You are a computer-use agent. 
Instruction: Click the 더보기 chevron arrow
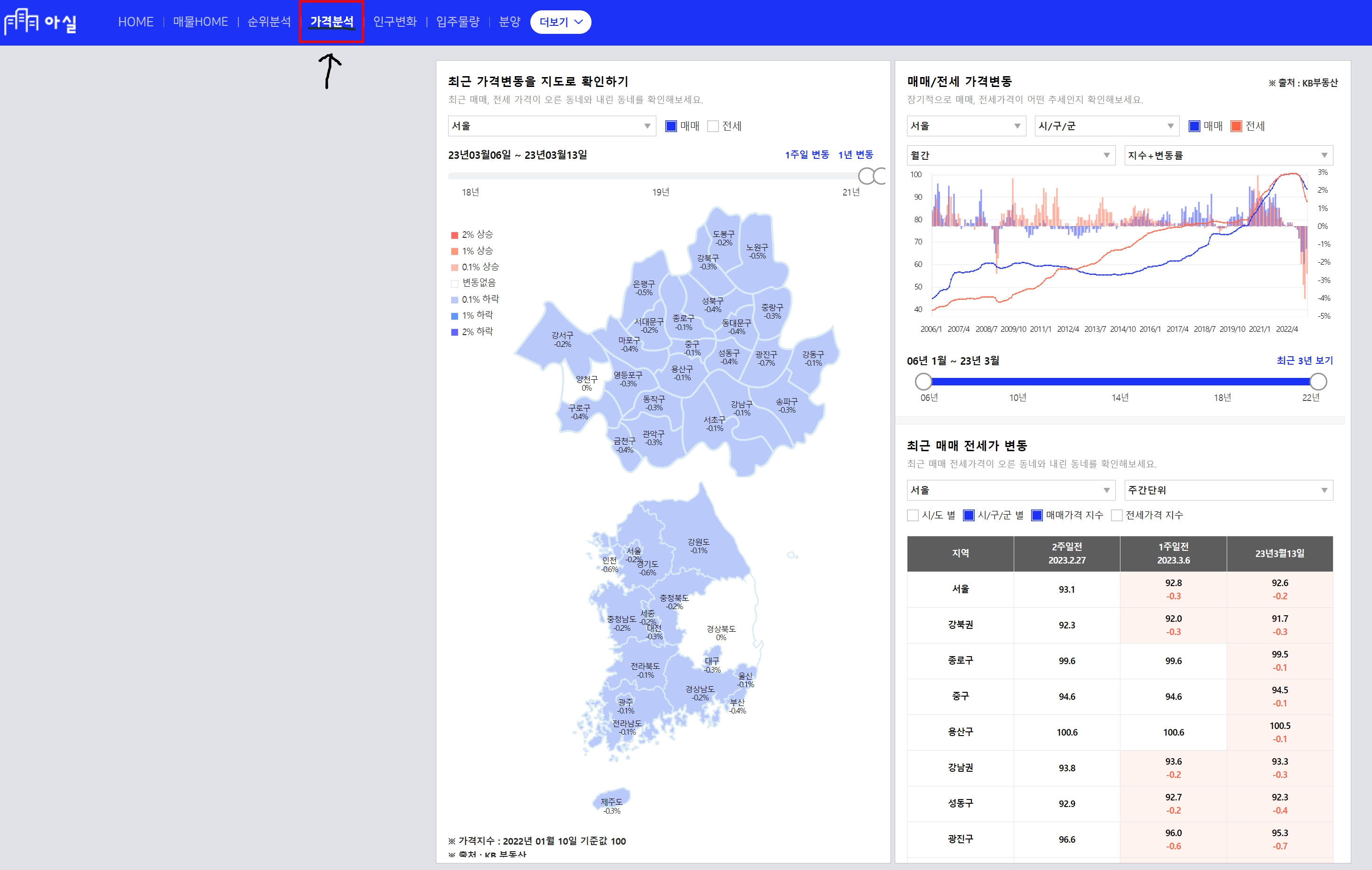coord(579,22)
